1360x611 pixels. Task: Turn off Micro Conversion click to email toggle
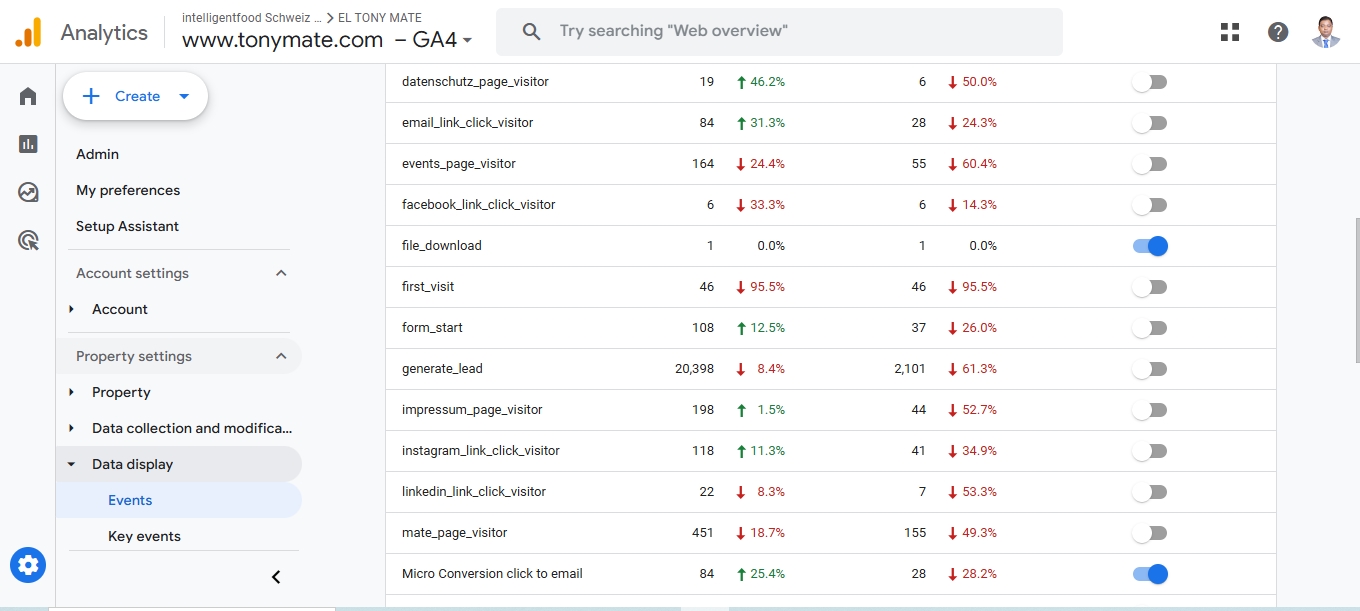point(1150,574)
